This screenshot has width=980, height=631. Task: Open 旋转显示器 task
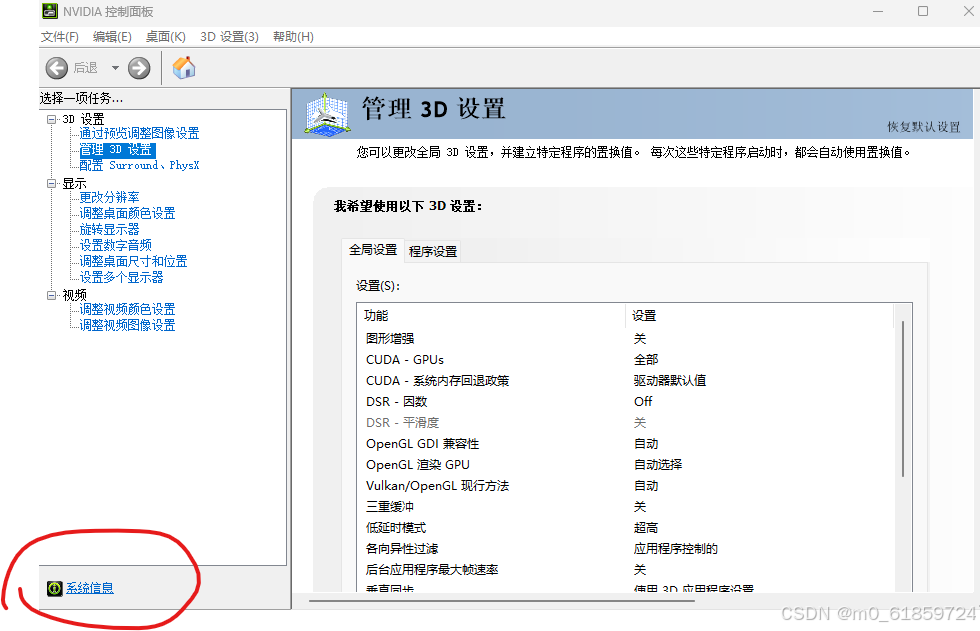tap(109, 229)
